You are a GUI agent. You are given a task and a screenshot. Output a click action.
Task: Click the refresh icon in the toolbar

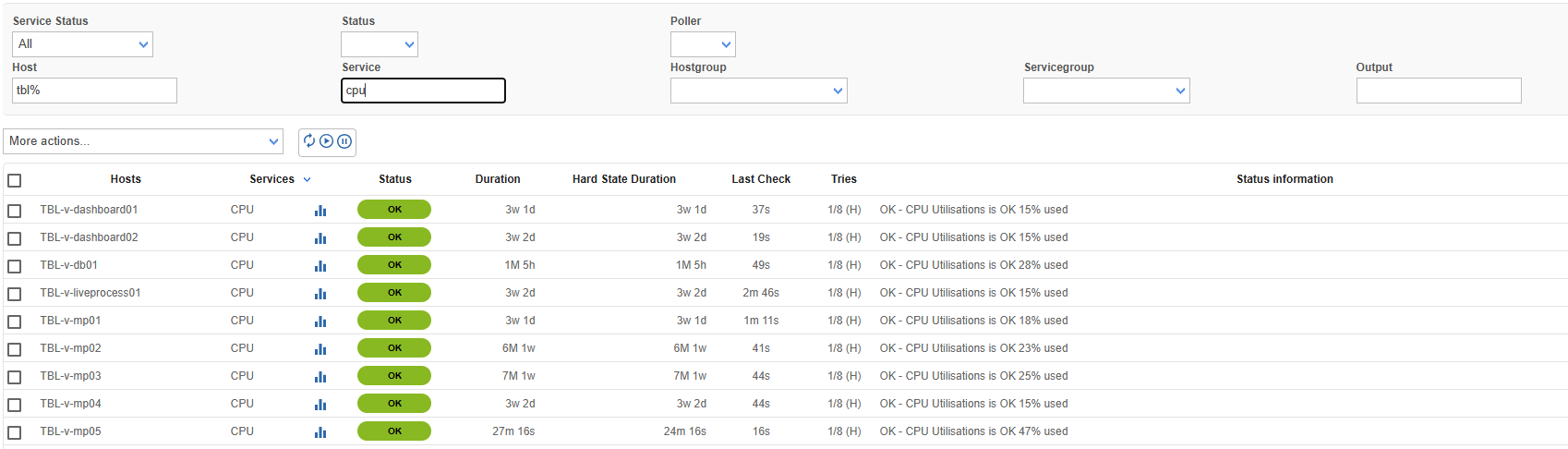click(x=309, y=141)
